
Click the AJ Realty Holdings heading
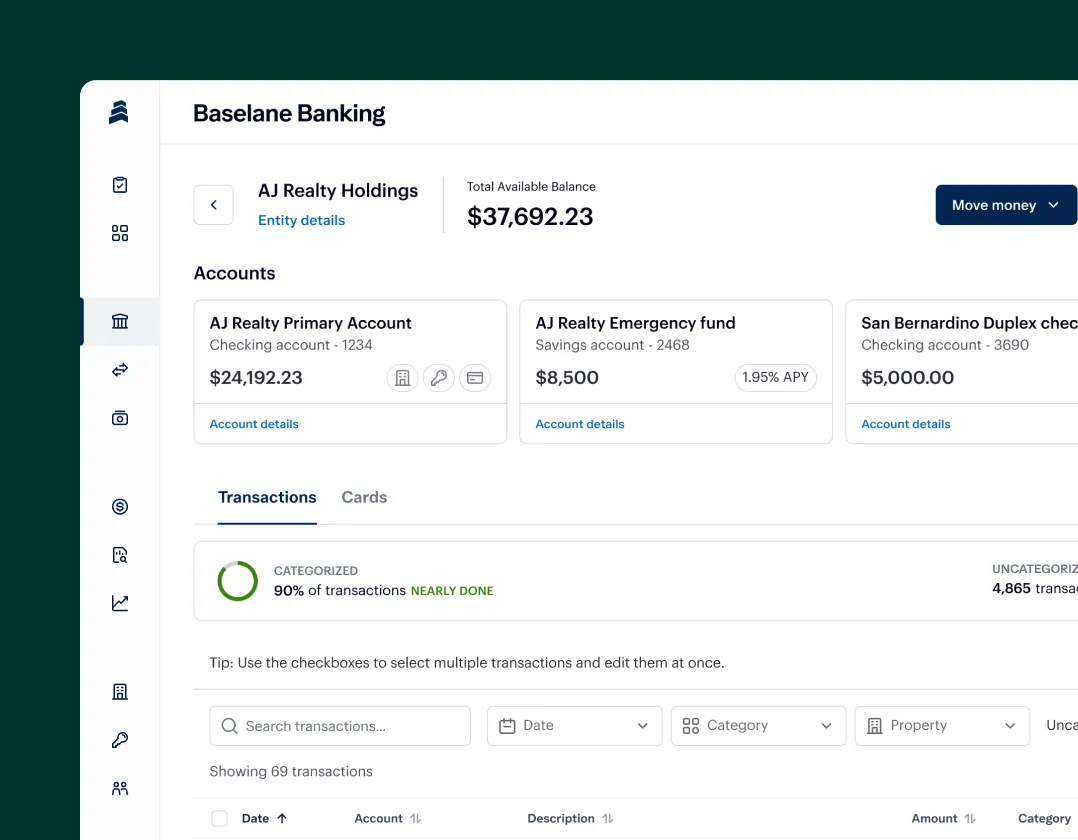(x=338, y=190)
